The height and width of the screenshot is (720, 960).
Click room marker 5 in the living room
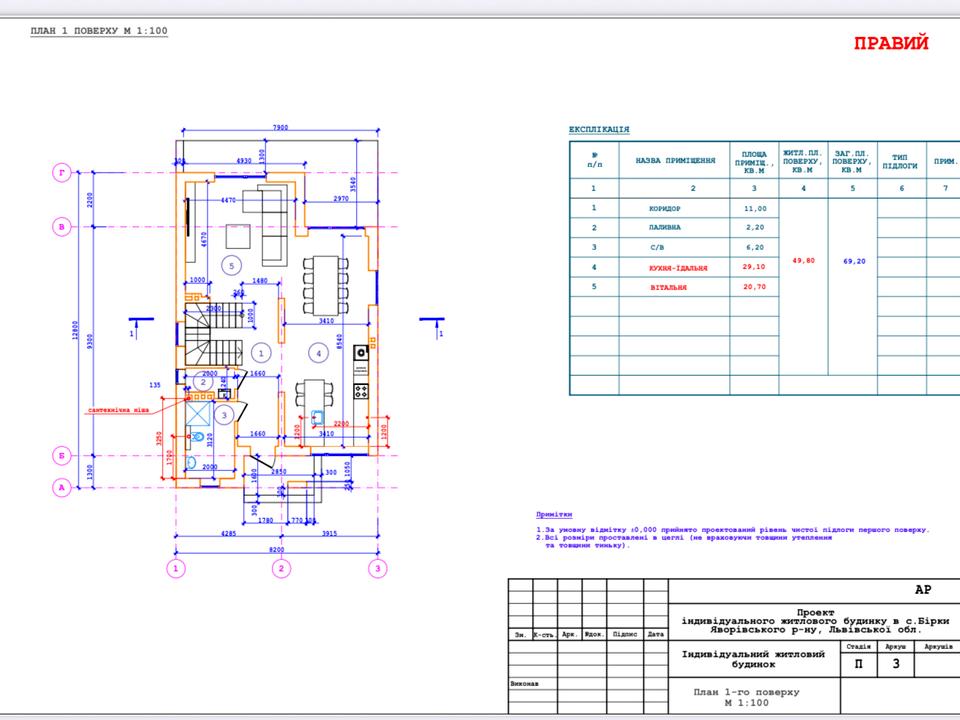232,265
